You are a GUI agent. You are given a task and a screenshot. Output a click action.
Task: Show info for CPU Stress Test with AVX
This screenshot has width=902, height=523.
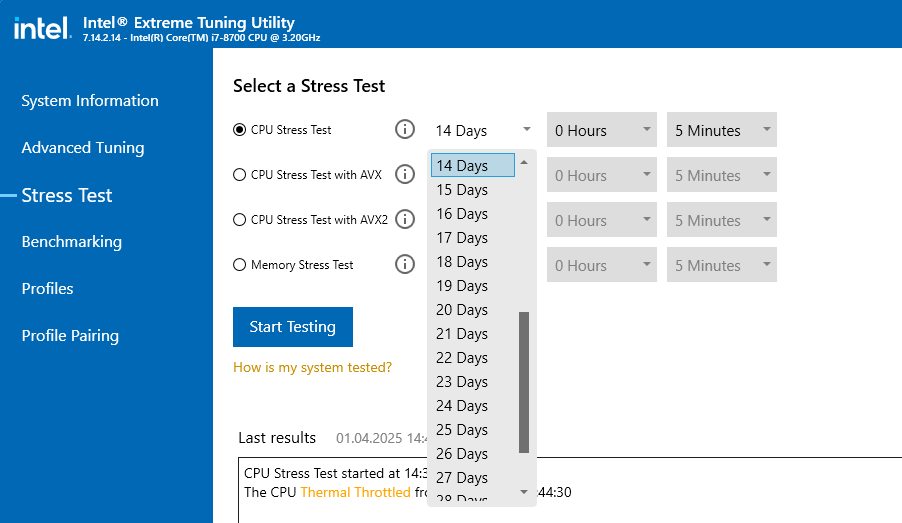[404, 174]
